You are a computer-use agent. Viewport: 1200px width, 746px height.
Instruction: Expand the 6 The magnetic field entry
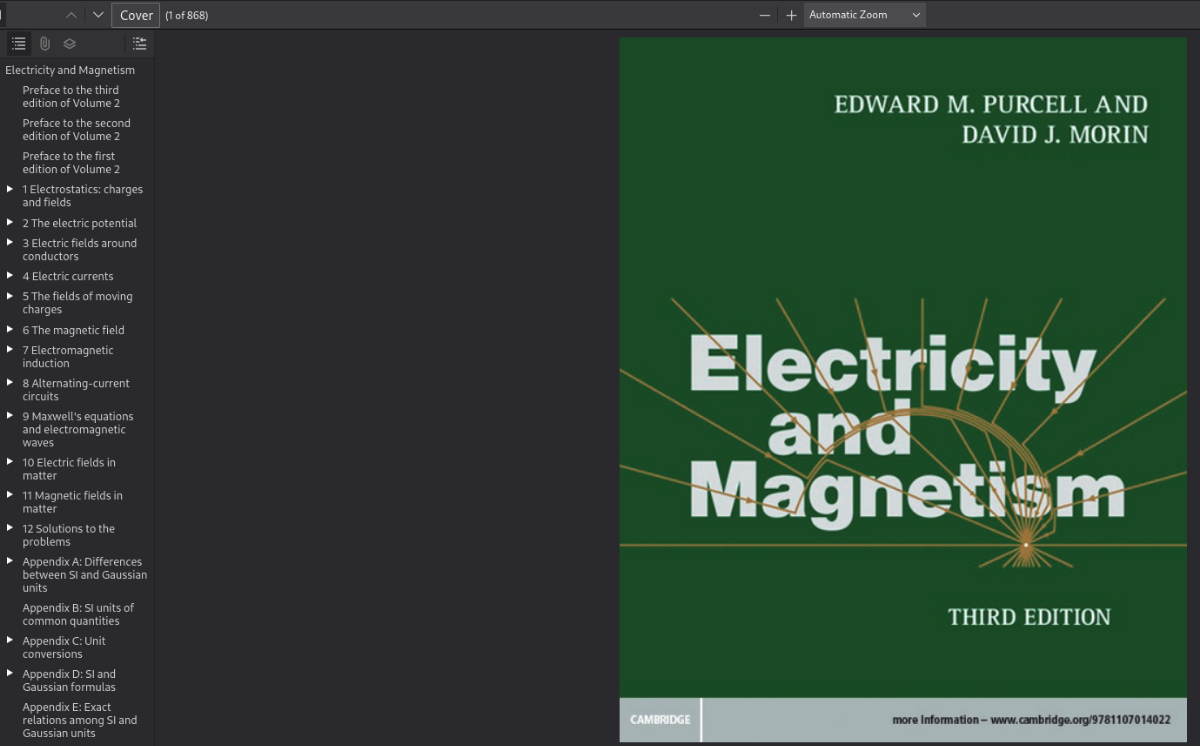click(x=10, y=330)
